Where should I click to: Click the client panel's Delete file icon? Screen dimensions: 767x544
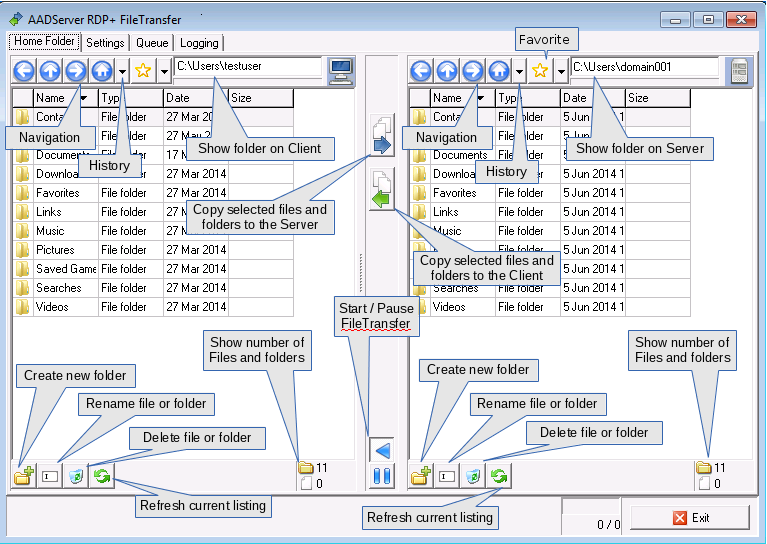pos(76,476)
